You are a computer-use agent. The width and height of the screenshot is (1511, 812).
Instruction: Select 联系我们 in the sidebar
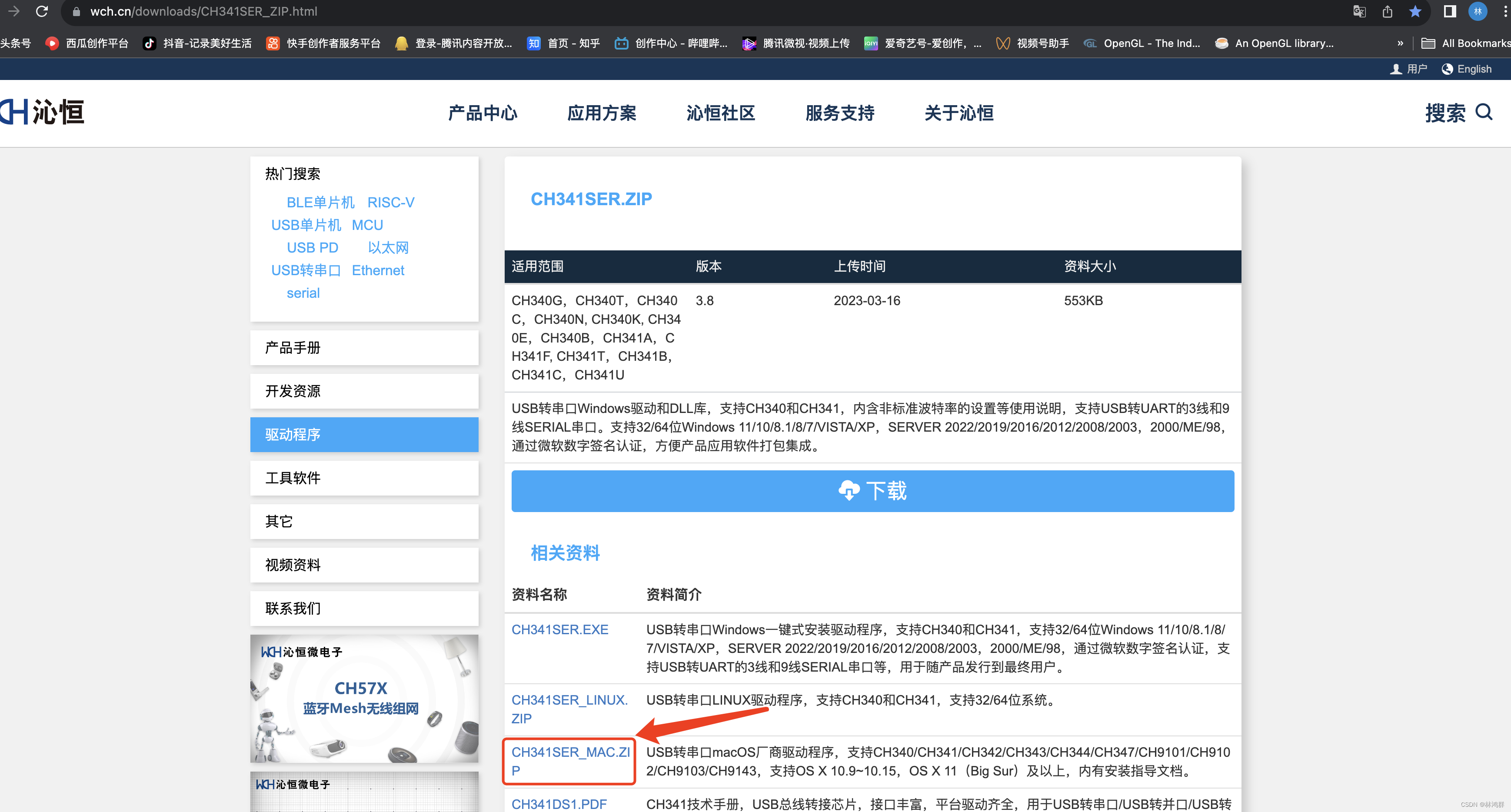364,609
